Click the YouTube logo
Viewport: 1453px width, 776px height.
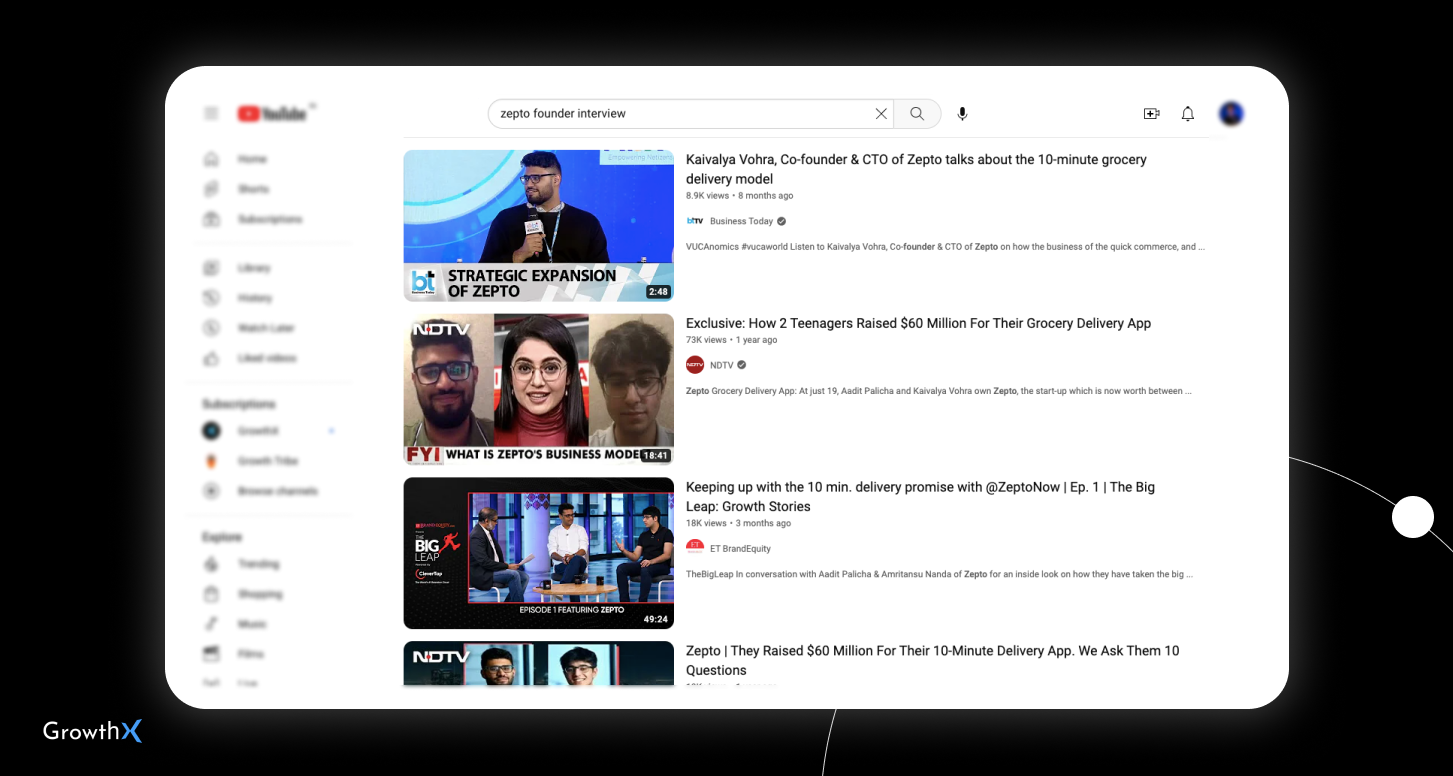[x=272, y=114]
